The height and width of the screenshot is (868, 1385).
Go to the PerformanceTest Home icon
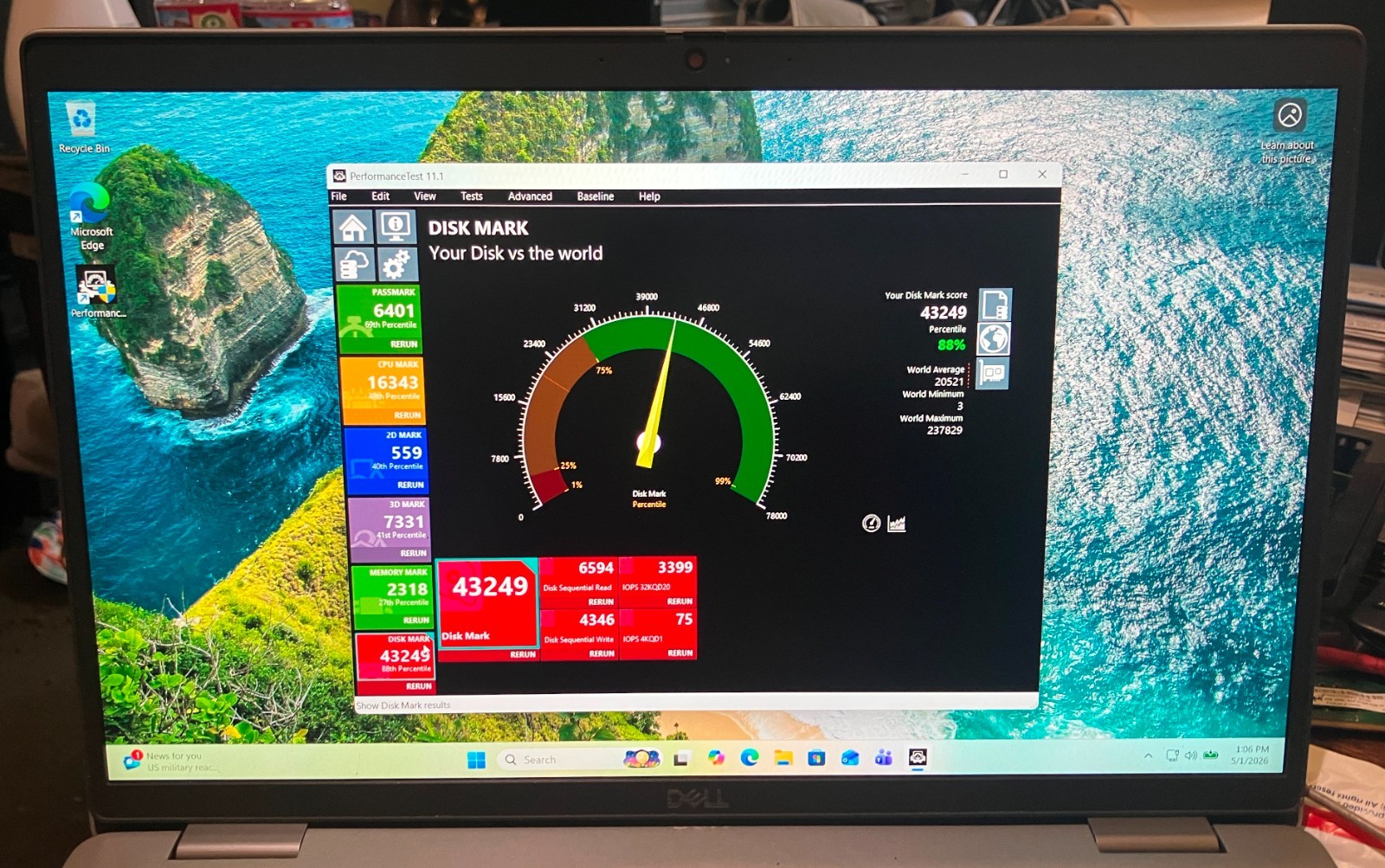(x=353, y=228)
